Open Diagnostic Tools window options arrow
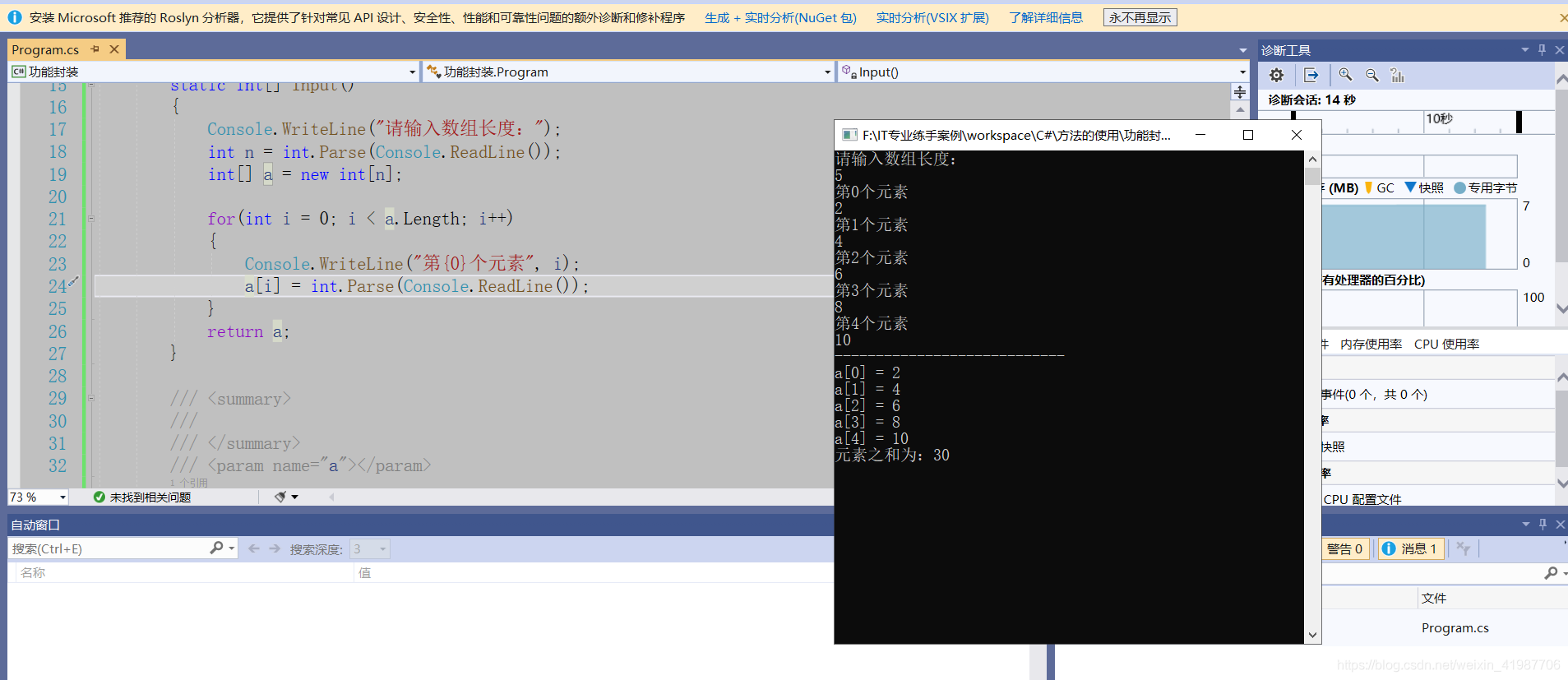 1525,50
